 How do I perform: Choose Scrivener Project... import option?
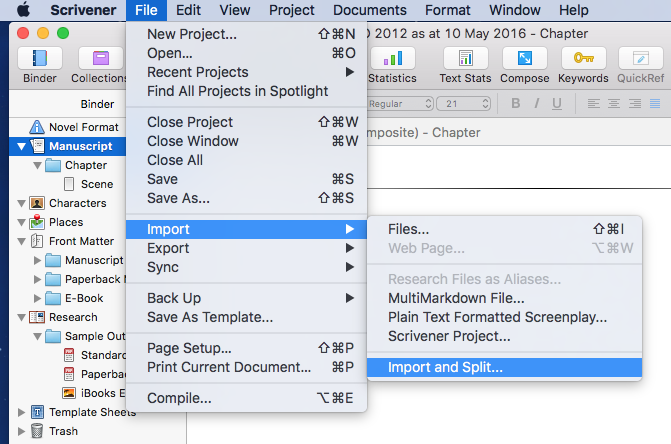click(x=505, y=336)
